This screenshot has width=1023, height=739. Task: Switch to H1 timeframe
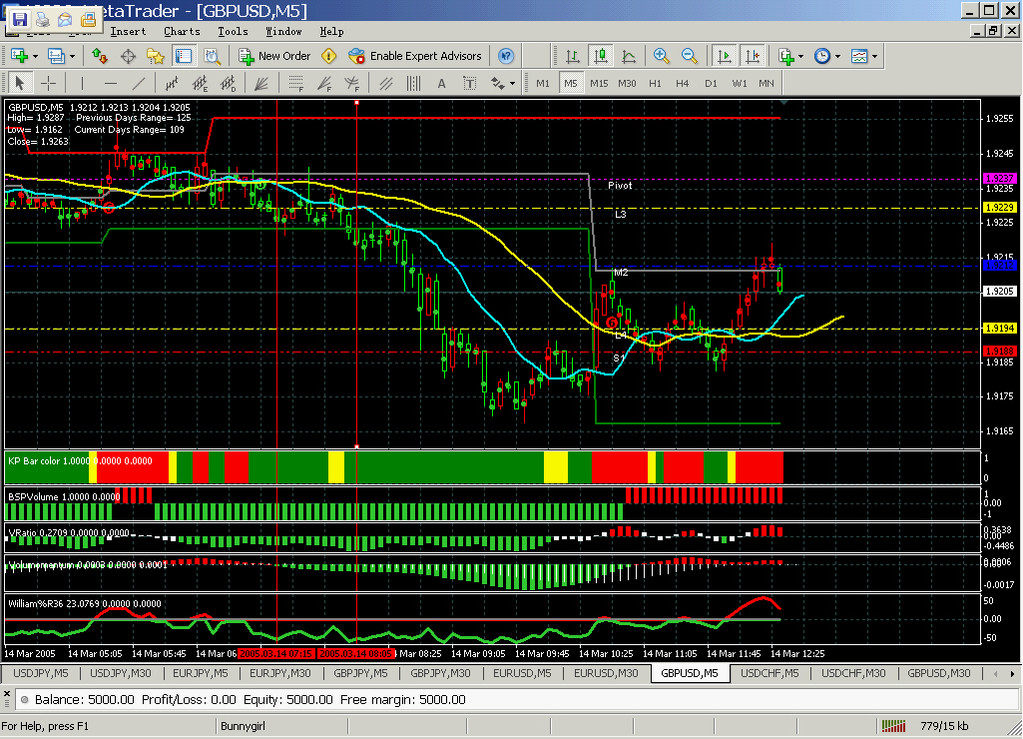pos(655,83)
